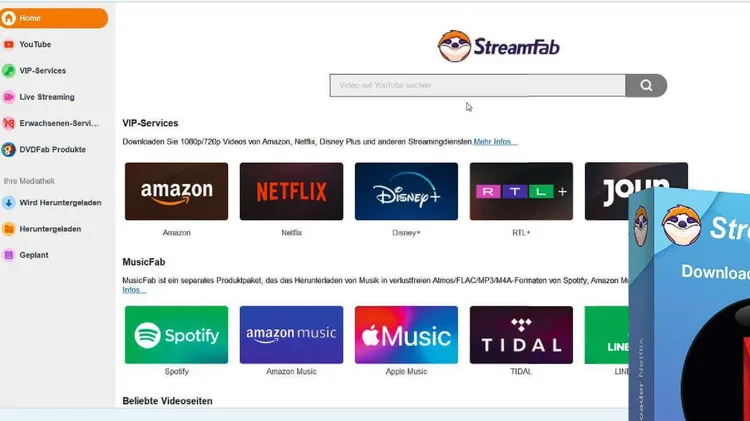This screenshot has width=750, height=421.
Task: Click the YouTube icon in the sidebar
Action: 9,44
